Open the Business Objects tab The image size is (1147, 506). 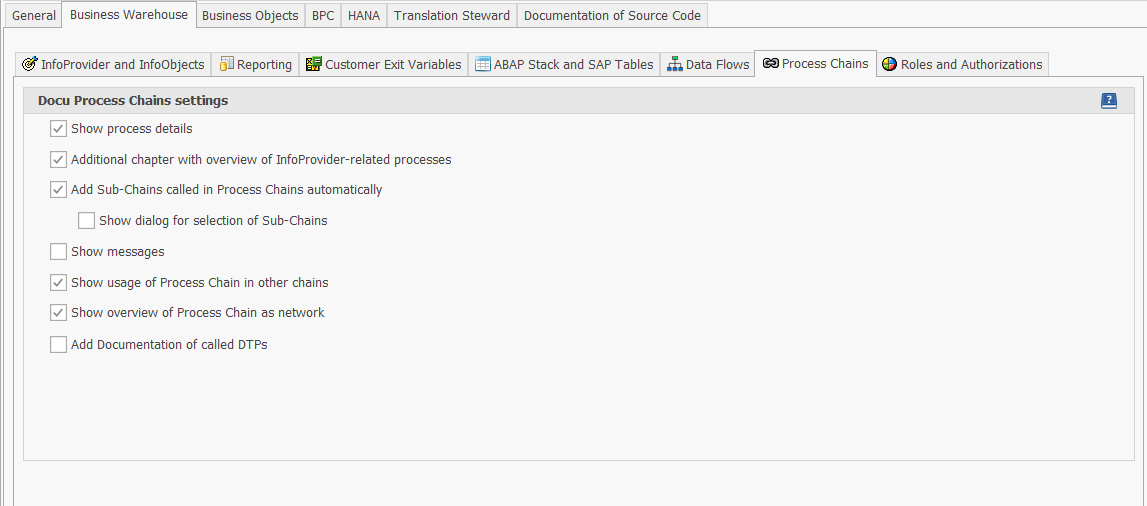[250, 16]
